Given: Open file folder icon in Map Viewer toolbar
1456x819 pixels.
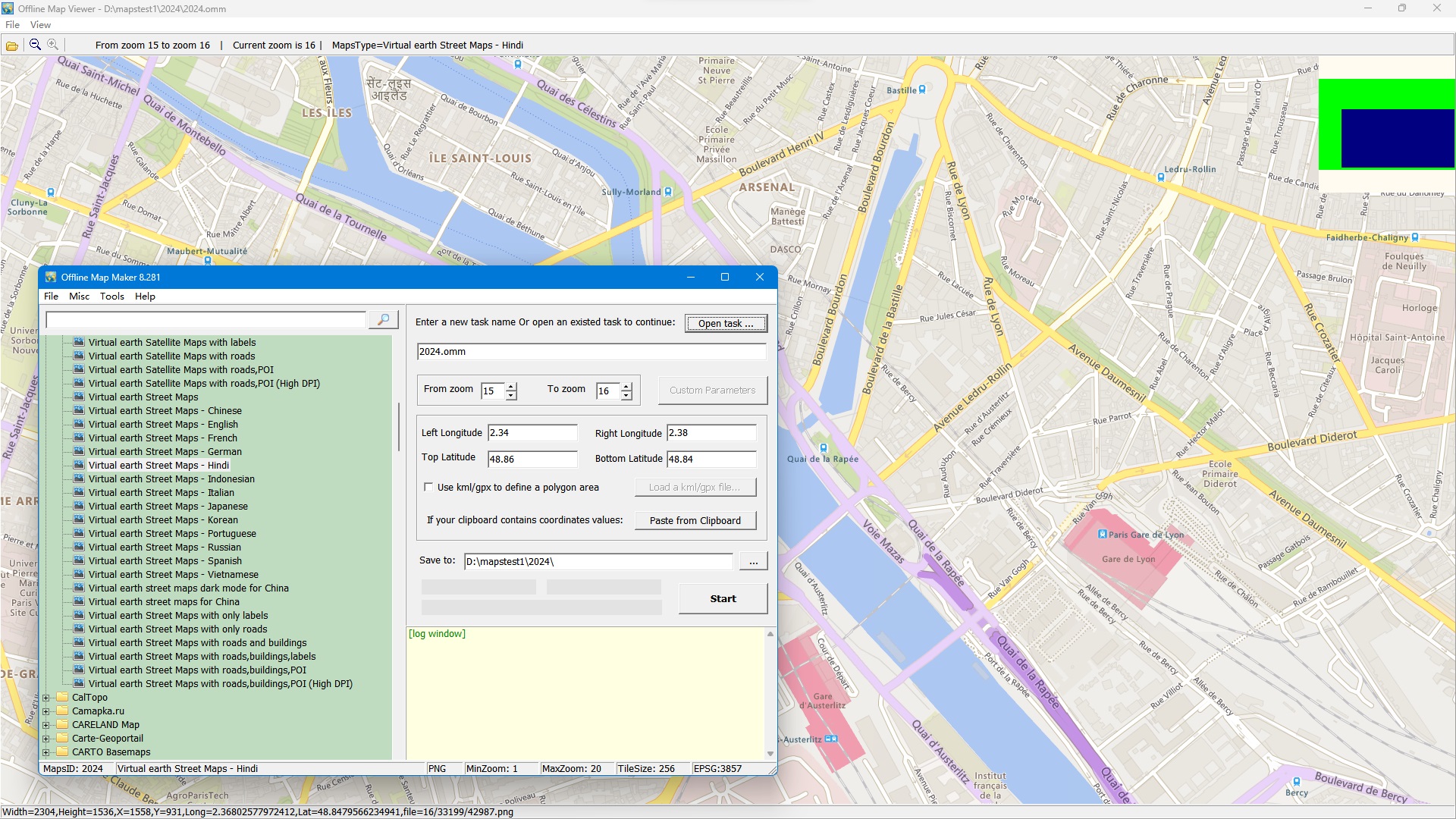Looking at the screenshot, I should [12, 45].
